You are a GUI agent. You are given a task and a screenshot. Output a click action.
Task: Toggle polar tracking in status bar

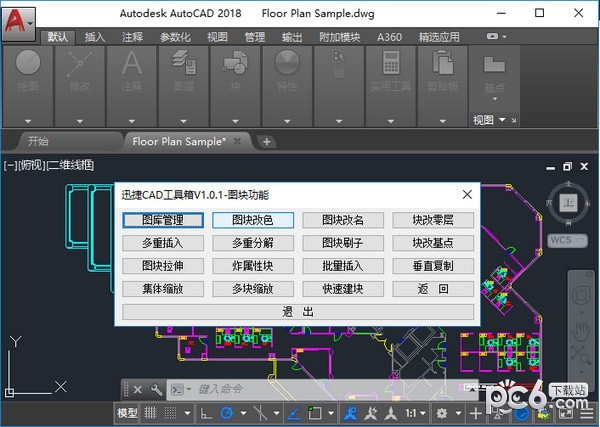click(x=228, y=413)
